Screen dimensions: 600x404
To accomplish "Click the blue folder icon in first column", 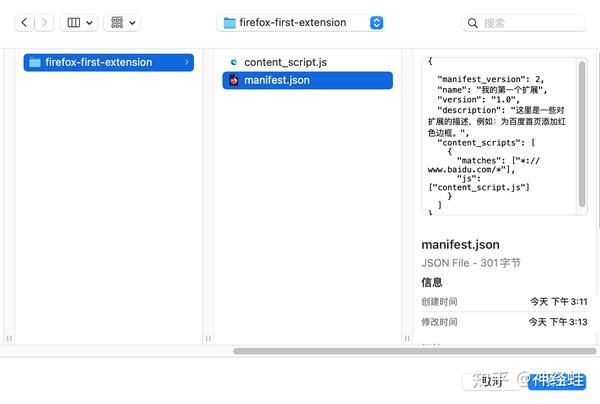I will 35,62.
